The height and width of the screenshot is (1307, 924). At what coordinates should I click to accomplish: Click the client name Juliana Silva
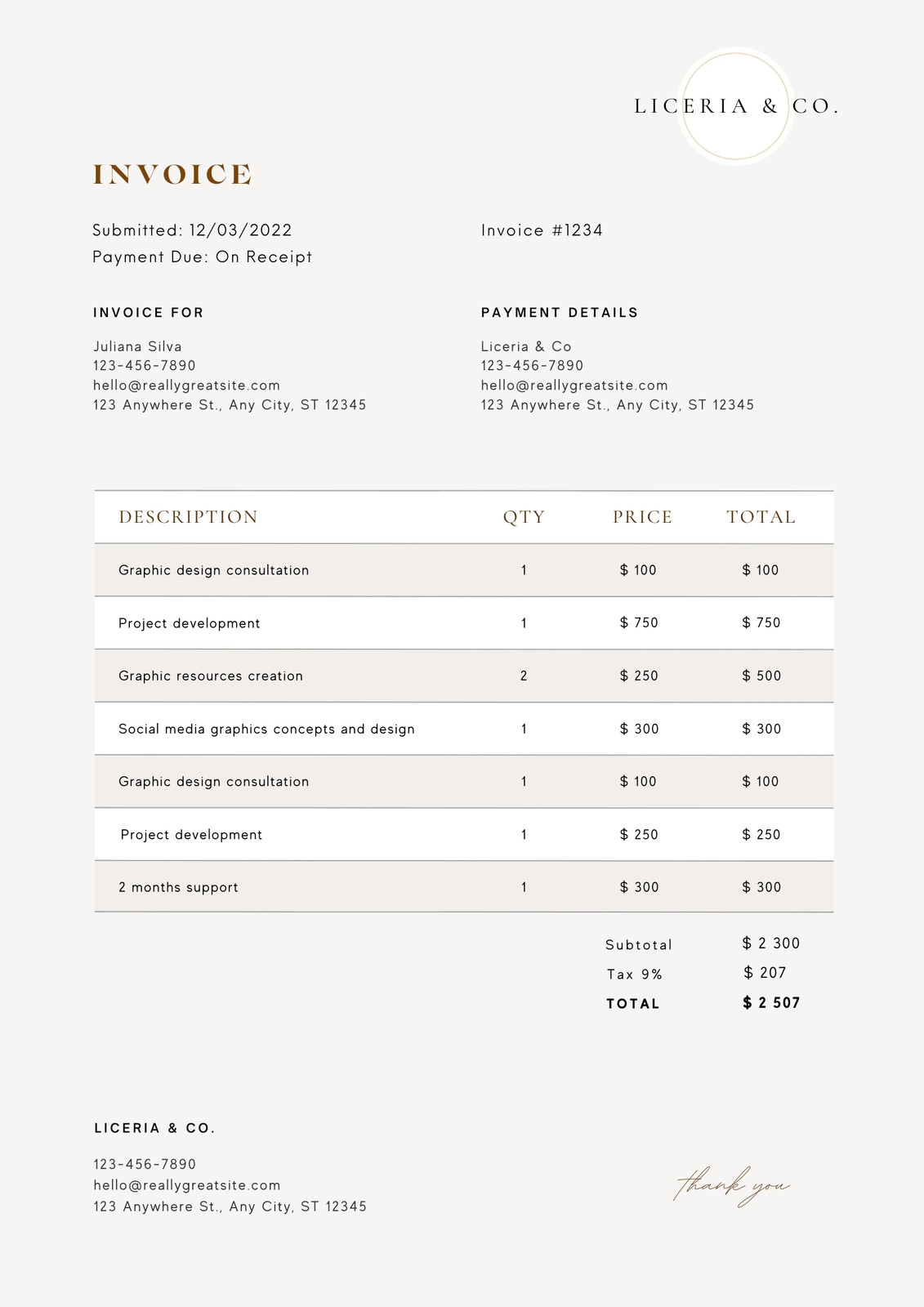click(x=137, y=346)
